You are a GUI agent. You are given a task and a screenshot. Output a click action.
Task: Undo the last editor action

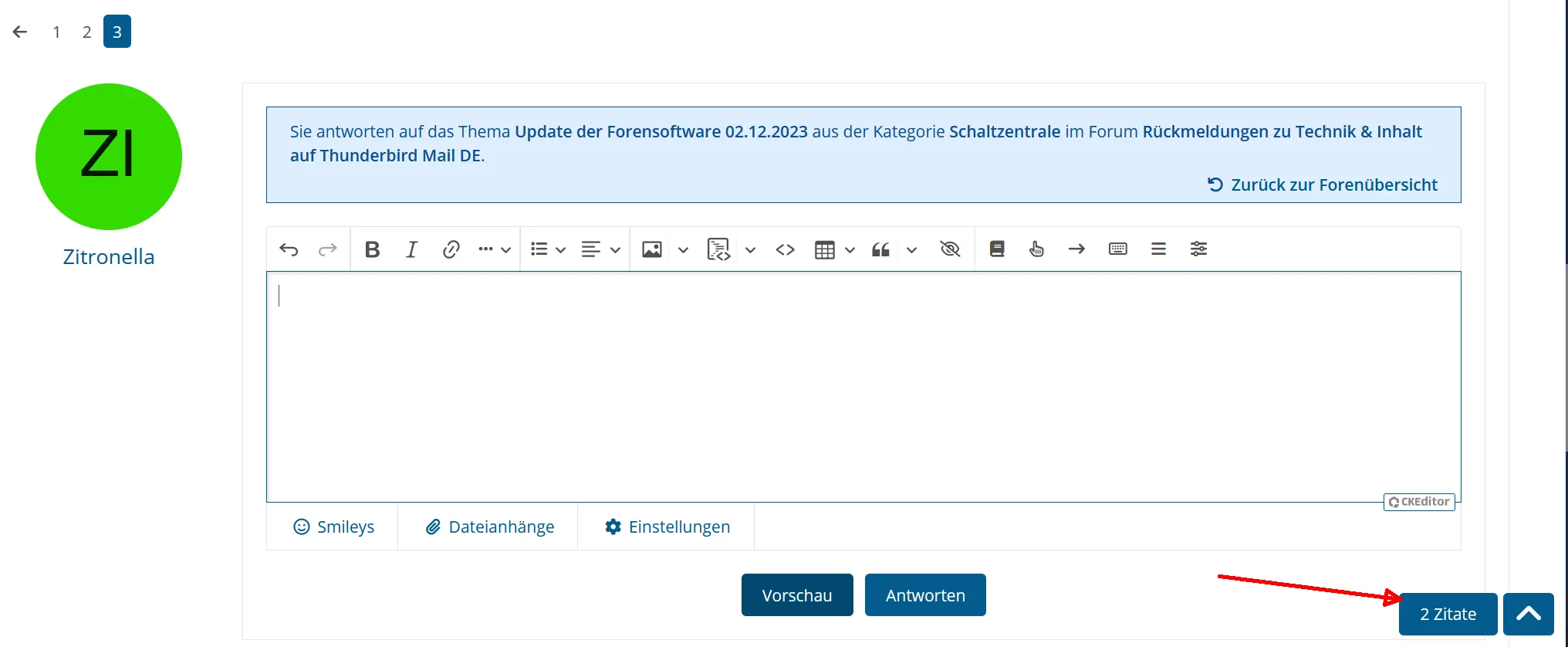tap(289, 249)
